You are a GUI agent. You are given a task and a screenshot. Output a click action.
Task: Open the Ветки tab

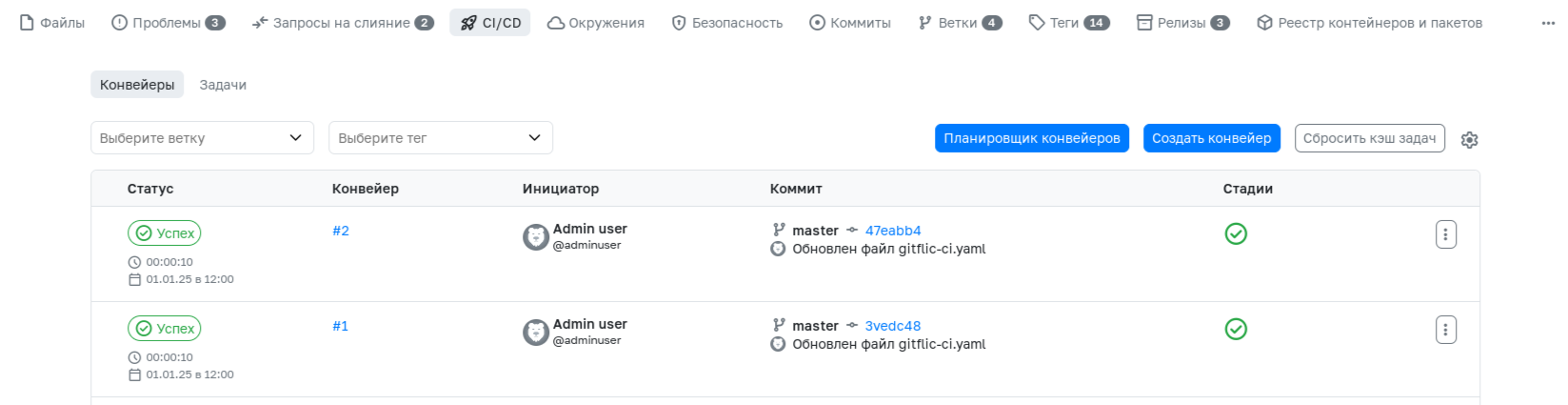click(960, 23)
